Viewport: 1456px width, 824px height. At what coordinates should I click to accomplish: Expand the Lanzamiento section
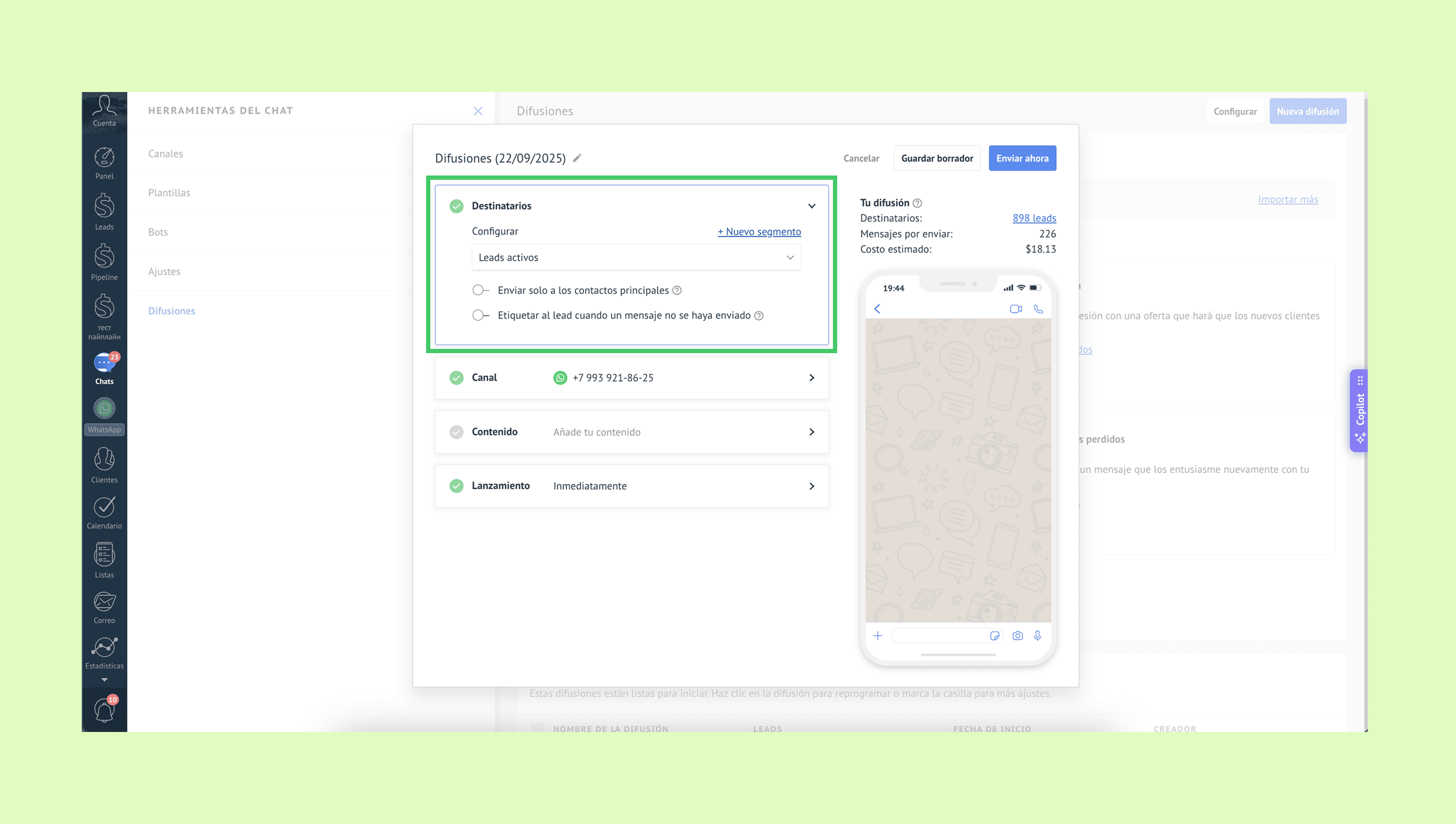click(x=811, y=486)
